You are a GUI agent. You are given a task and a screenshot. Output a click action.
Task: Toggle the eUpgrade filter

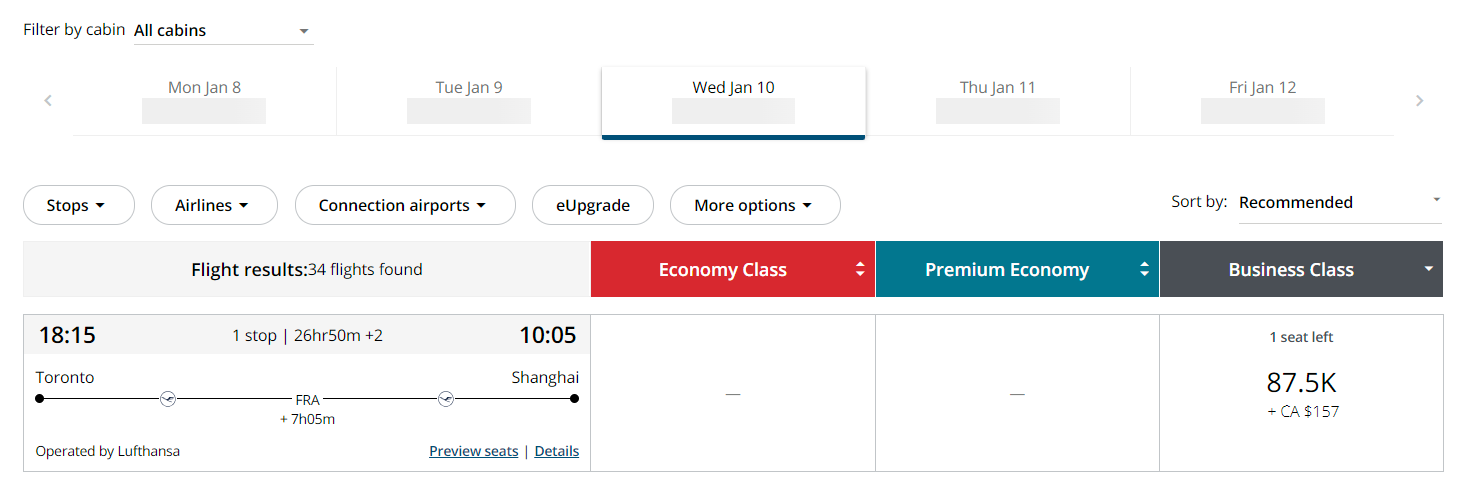point(593,205)
